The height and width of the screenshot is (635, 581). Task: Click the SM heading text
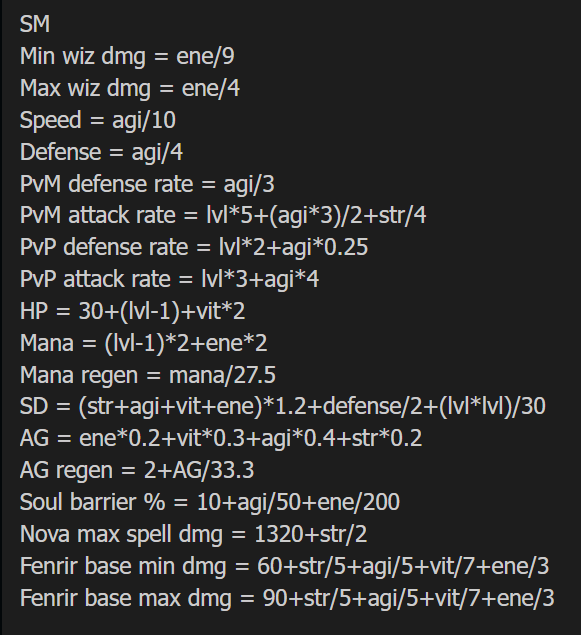[x=35, y=24]
